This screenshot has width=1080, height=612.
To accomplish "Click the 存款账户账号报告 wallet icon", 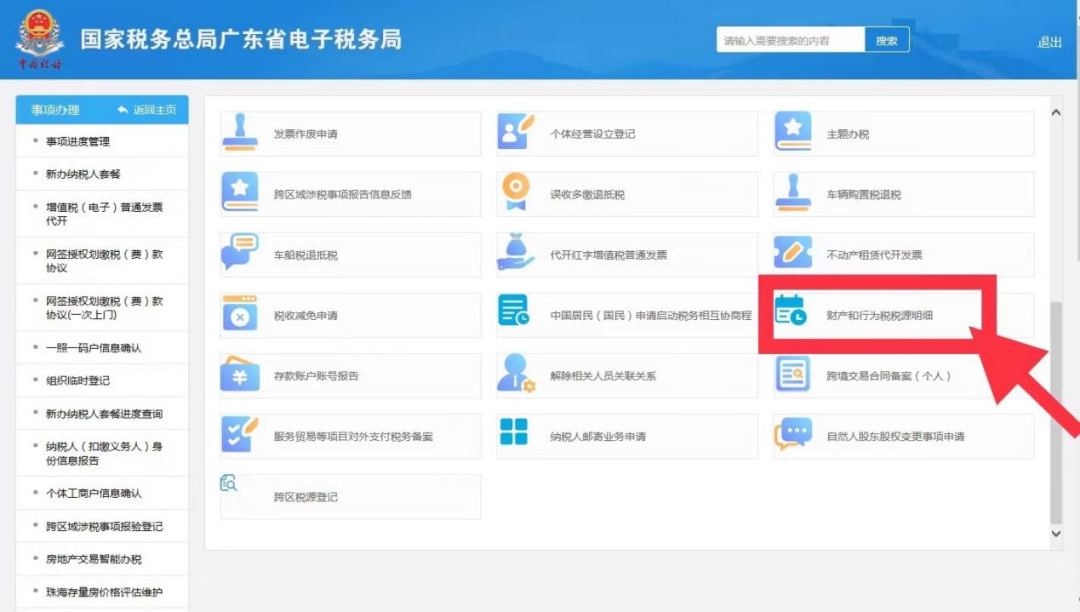I will click(x=240, y=373).
